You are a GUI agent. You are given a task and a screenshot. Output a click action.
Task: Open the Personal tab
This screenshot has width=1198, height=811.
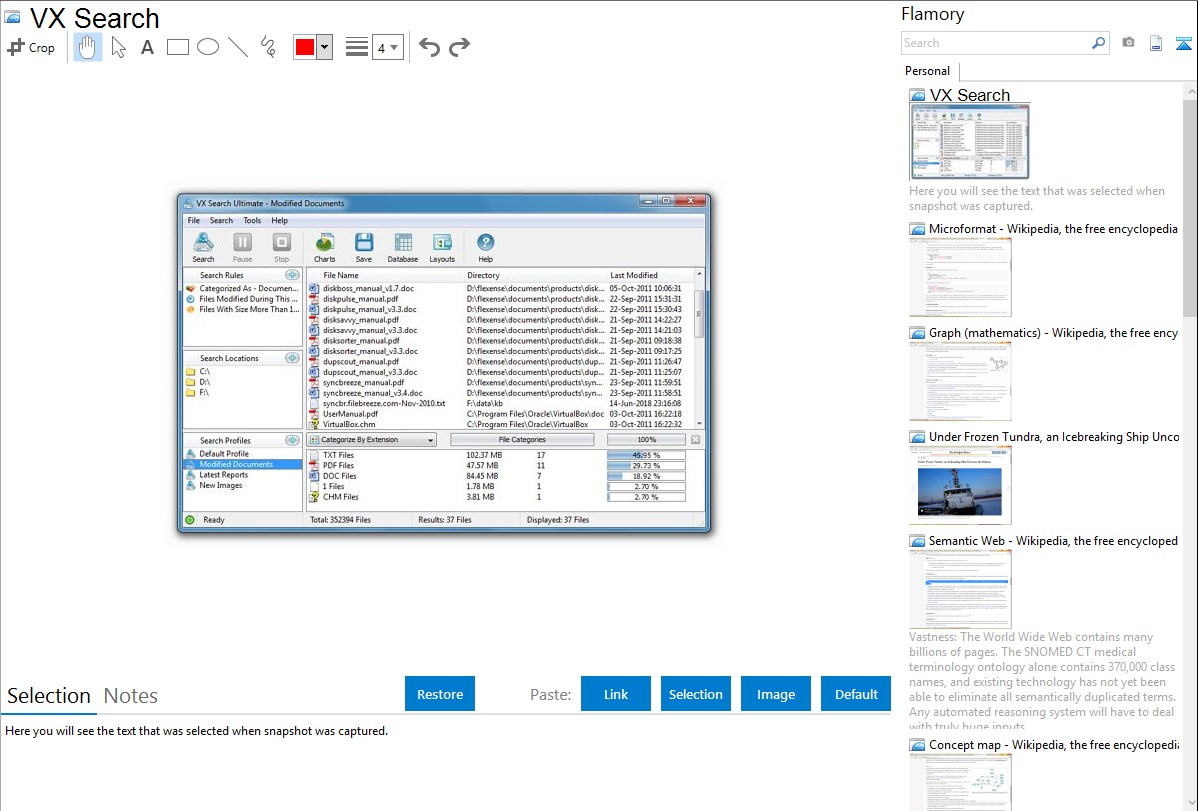927,71
